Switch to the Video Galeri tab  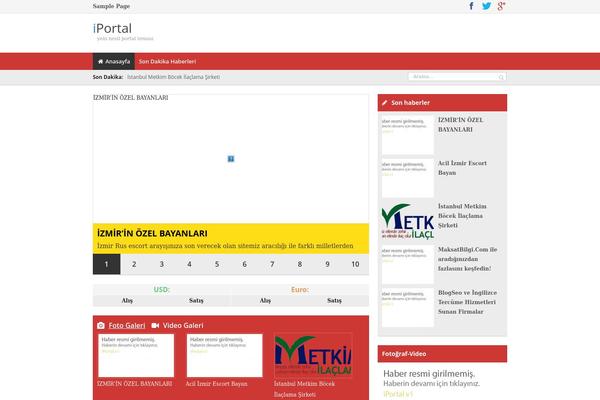(x=183, y=325)
